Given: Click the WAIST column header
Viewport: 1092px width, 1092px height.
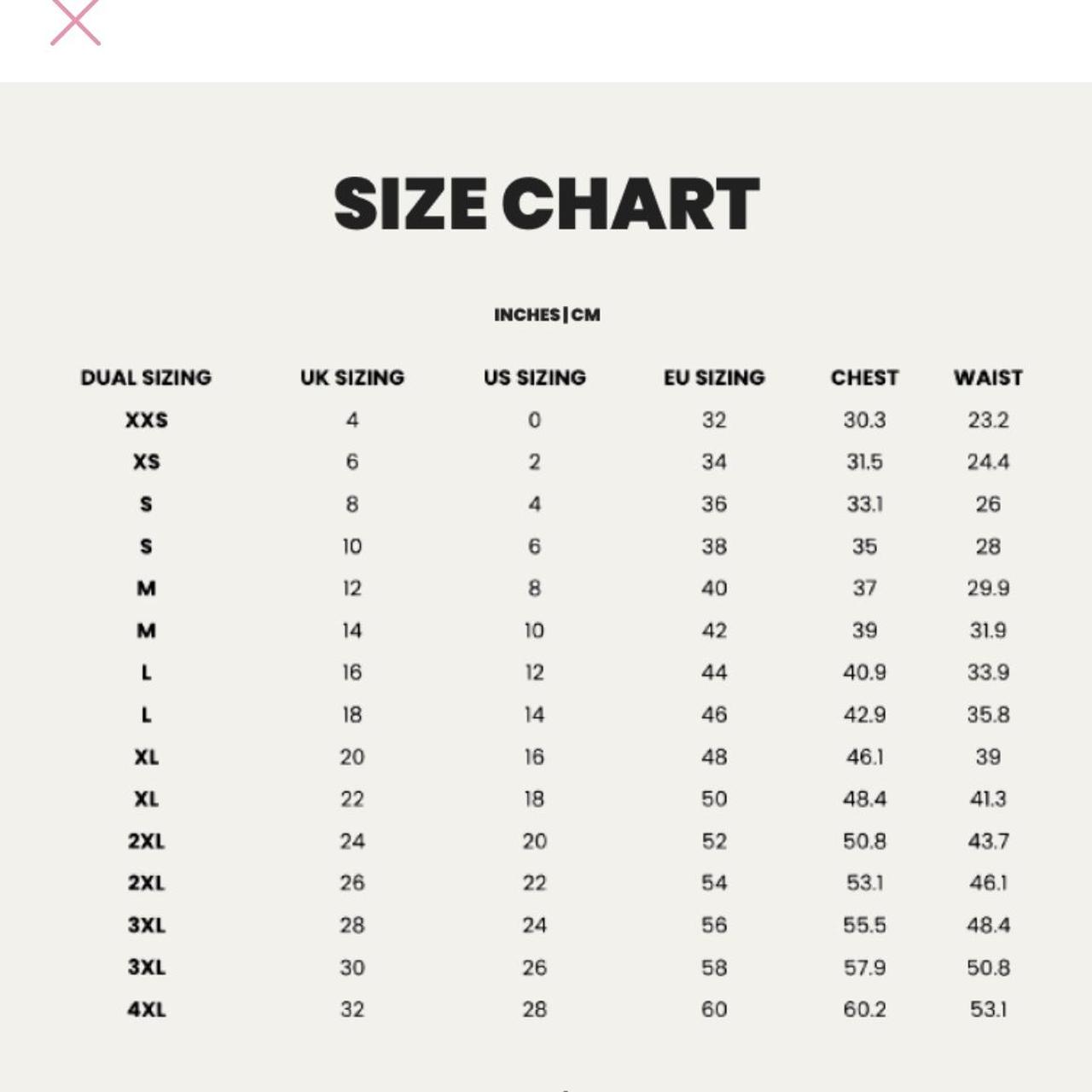Looking at the screenshot, I should point(988,377).
